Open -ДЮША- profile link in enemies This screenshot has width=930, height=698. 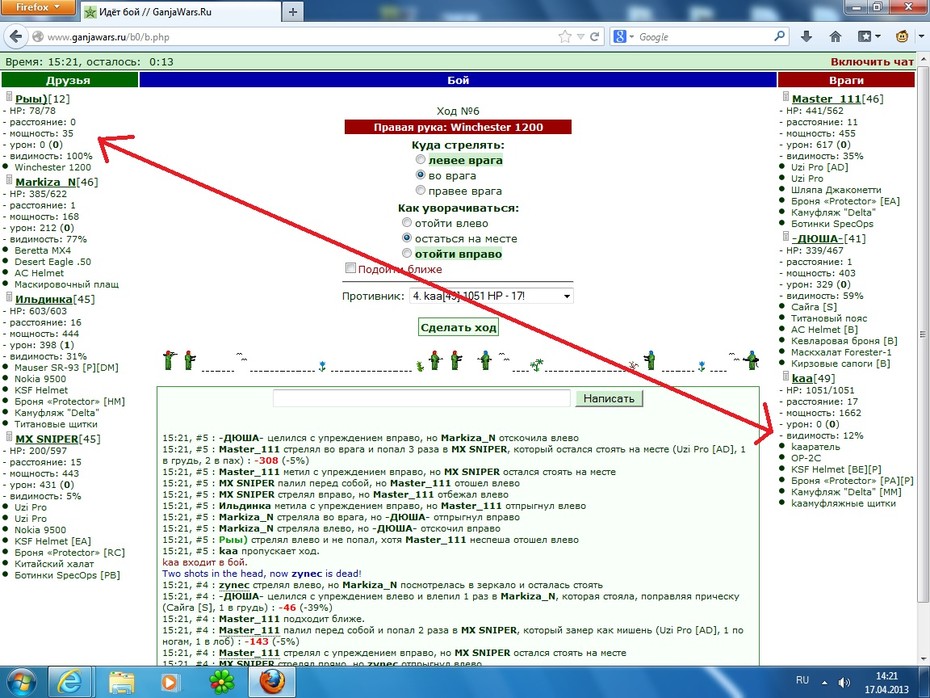817,238
